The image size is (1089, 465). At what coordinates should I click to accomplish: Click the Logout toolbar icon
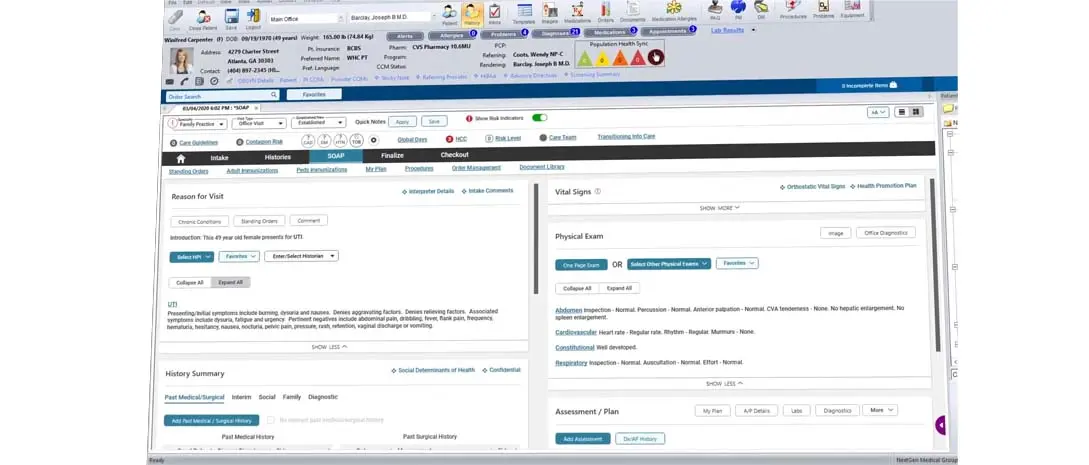tap(253, 18)
